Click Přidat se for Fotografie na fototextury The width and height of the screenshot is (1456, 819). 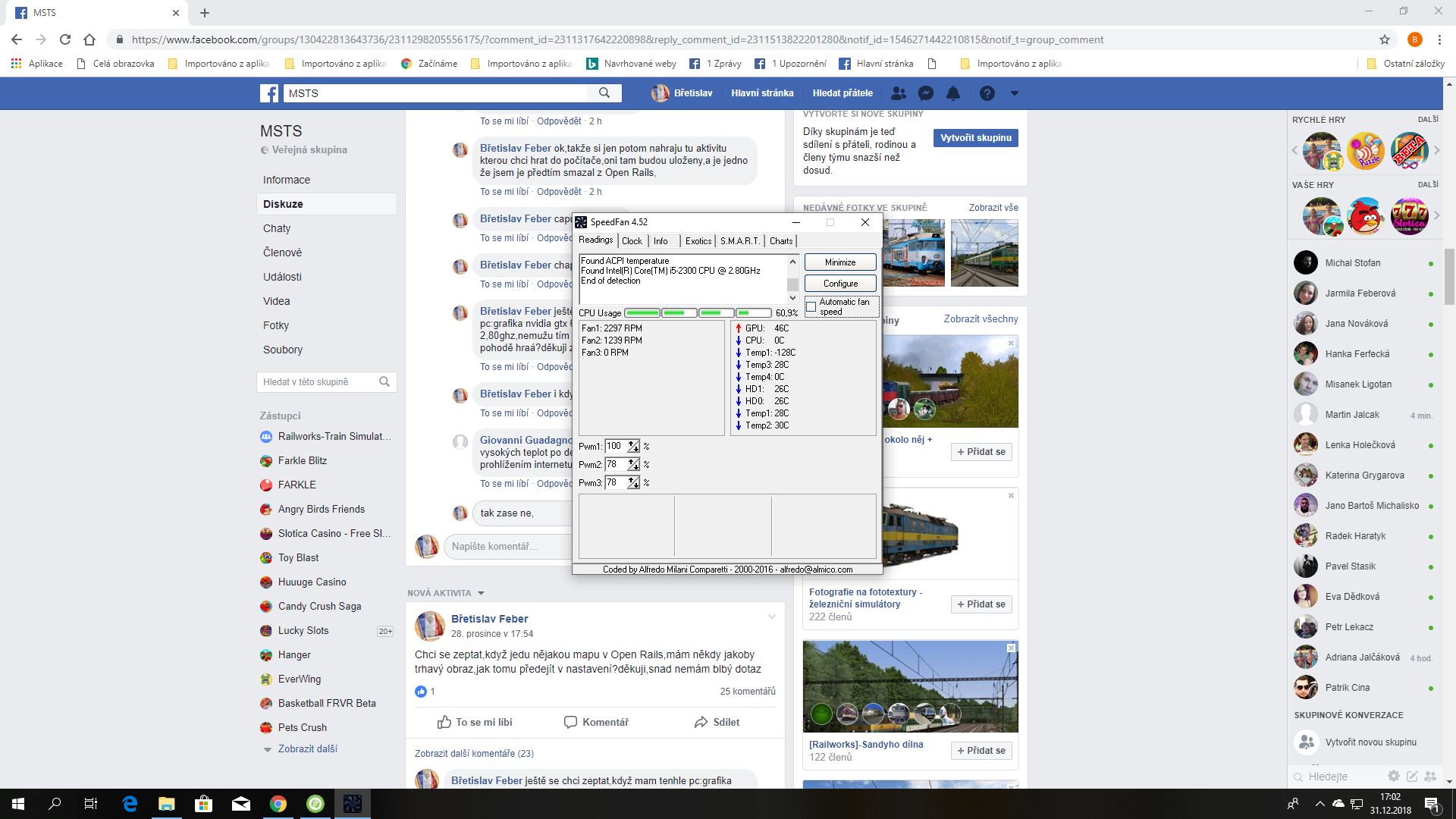pos(981,604)
